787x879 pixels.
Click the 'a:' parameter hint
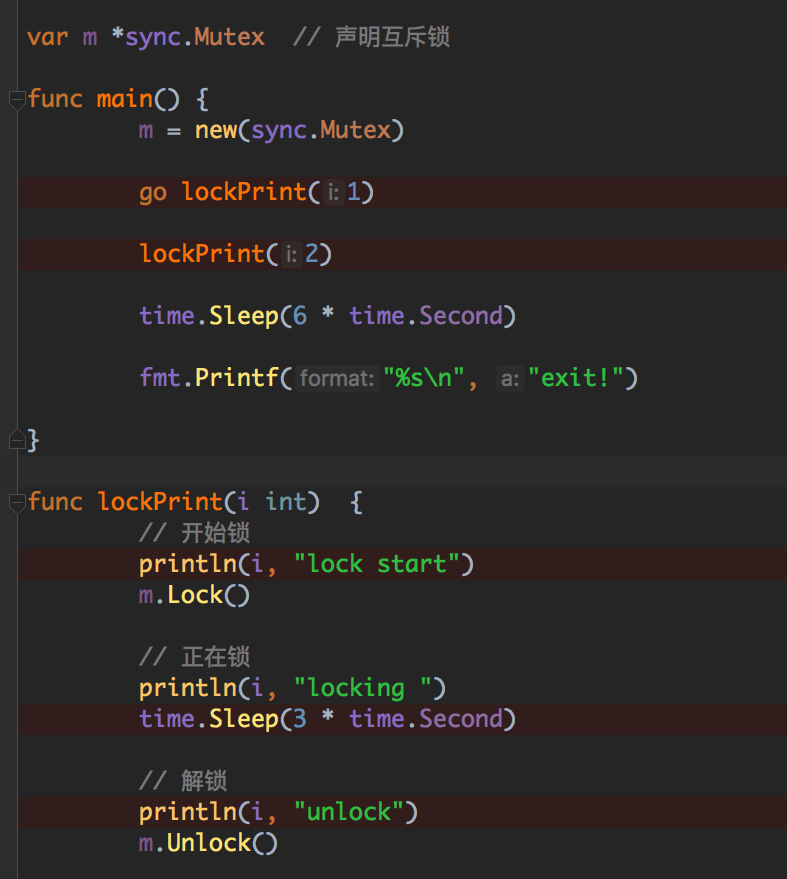coord(510,378)
